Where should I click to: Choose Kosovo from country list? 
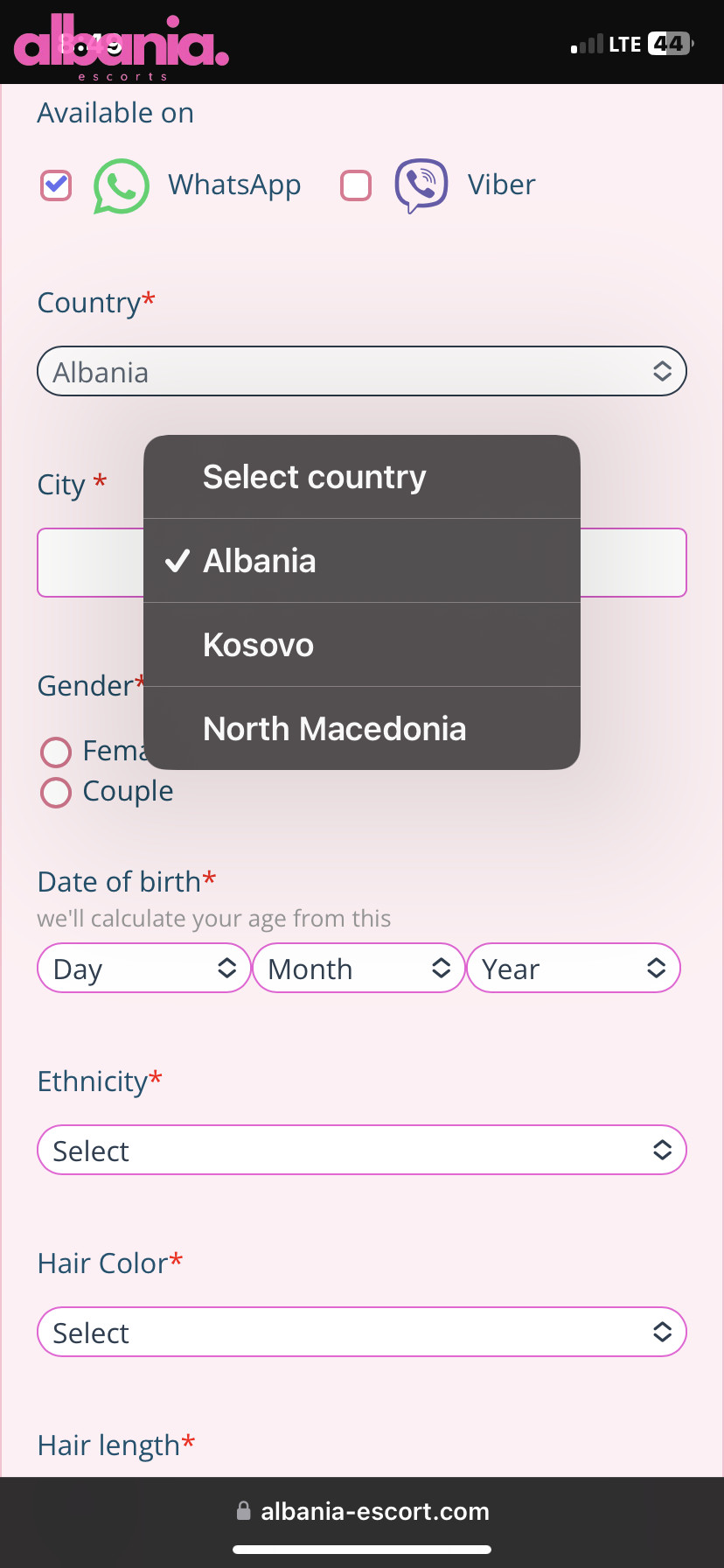click(362, 645)
